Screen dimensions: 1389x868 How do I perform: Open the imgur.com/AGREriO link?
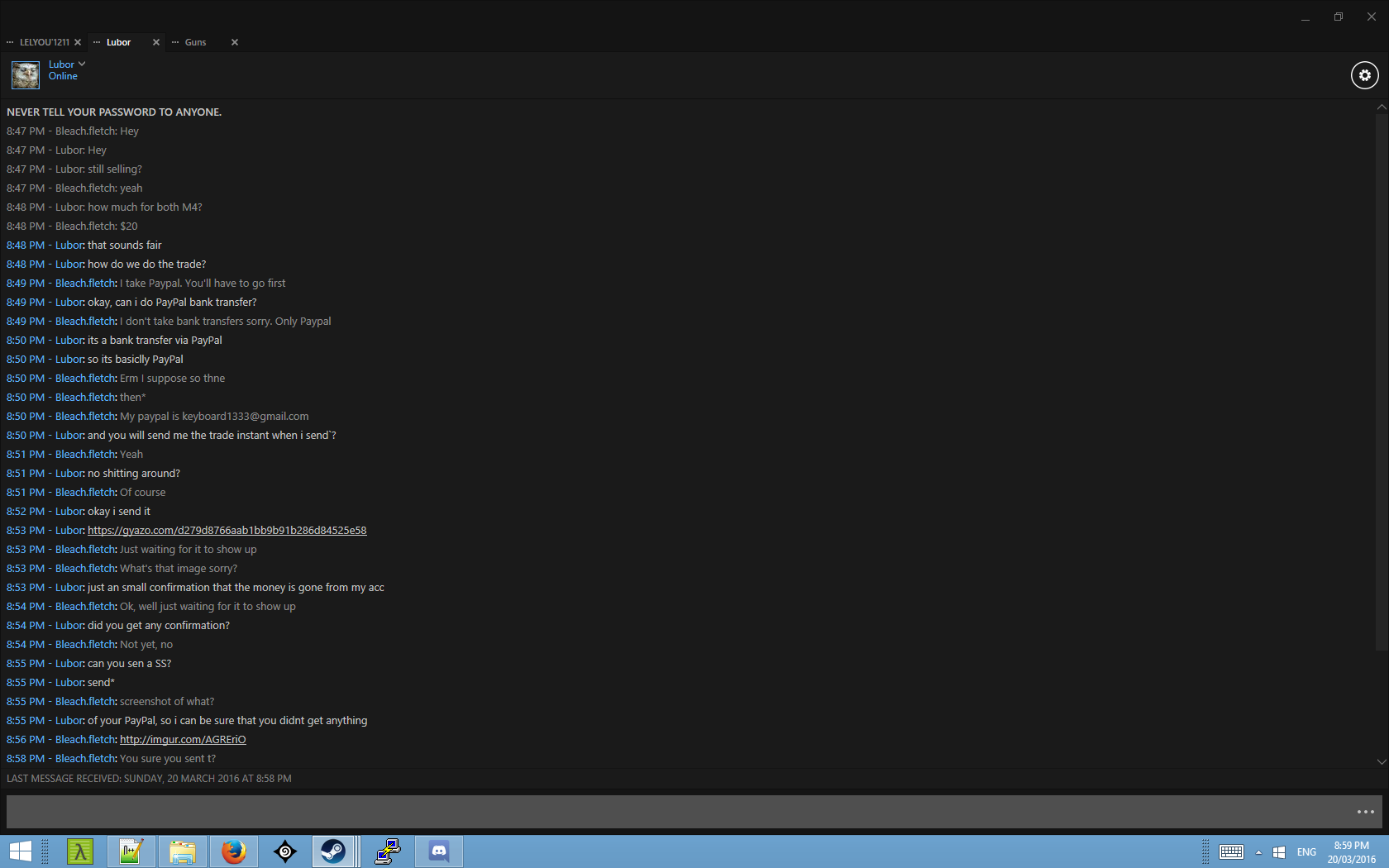point(183,740)
